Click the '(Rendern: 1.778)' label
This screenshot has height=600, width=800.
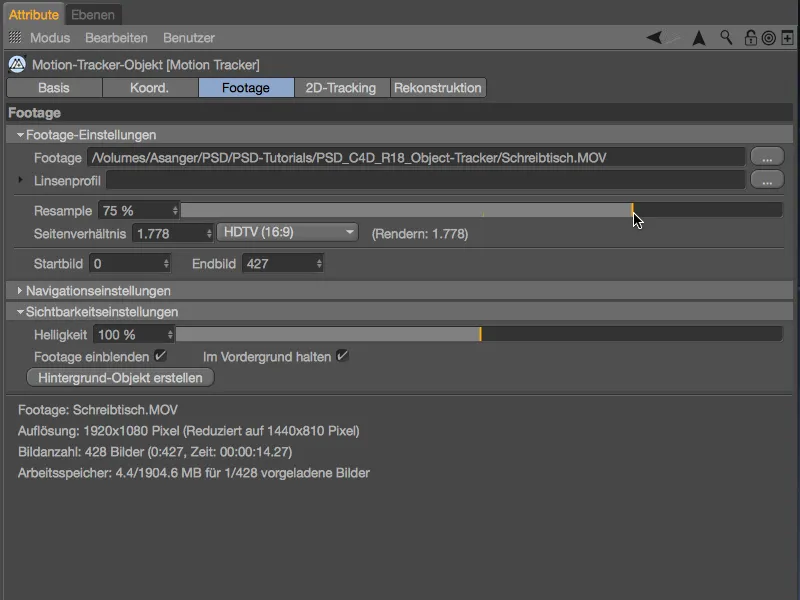[420, 234]
